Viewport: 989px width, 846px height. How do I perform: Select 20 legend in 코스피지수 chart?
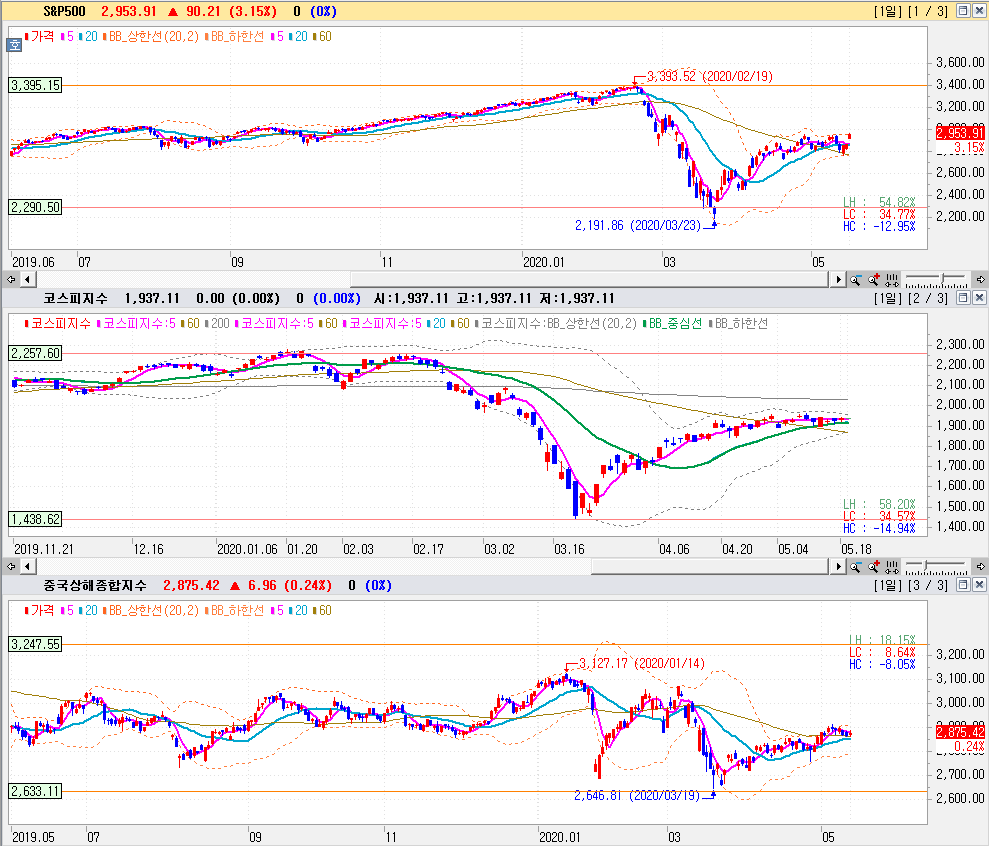coord(437,324)
